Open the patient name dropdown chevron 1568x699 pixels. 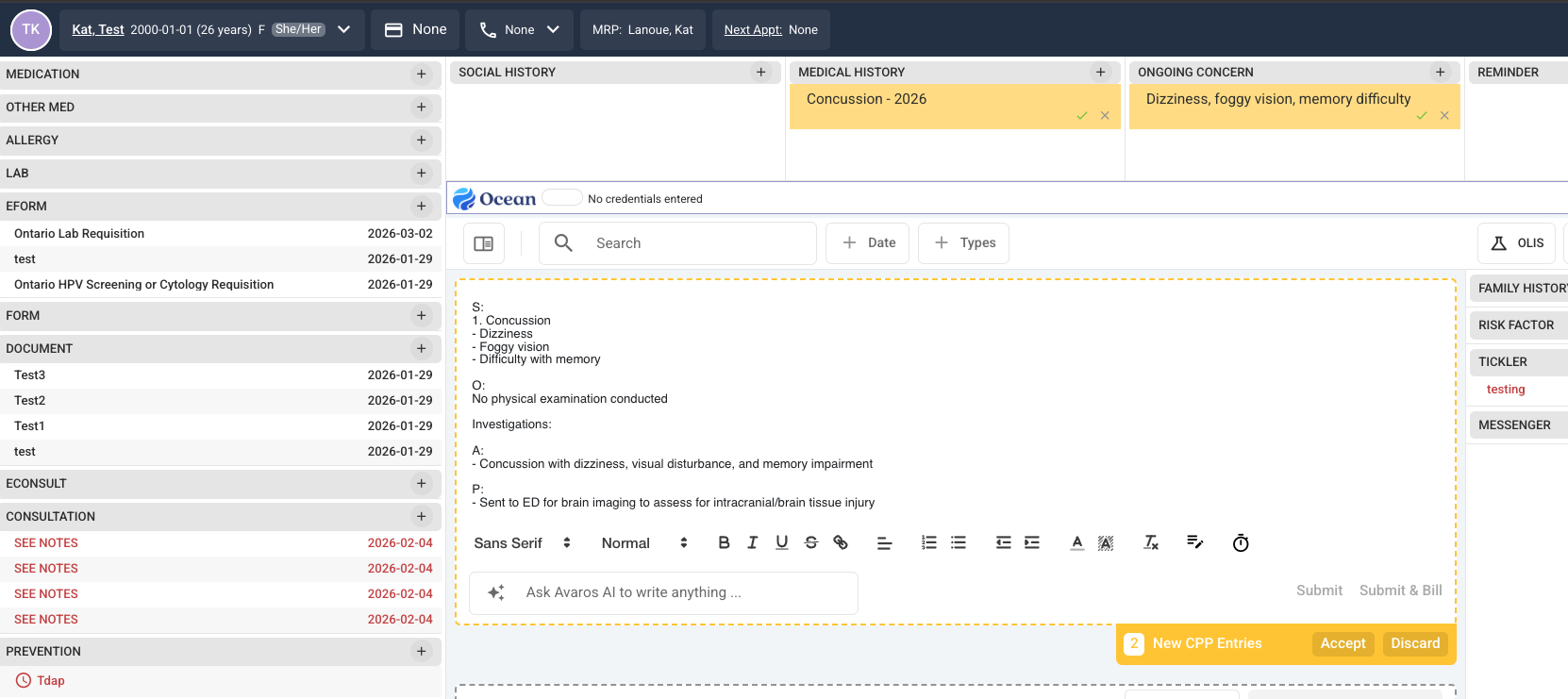coord(344,29)
